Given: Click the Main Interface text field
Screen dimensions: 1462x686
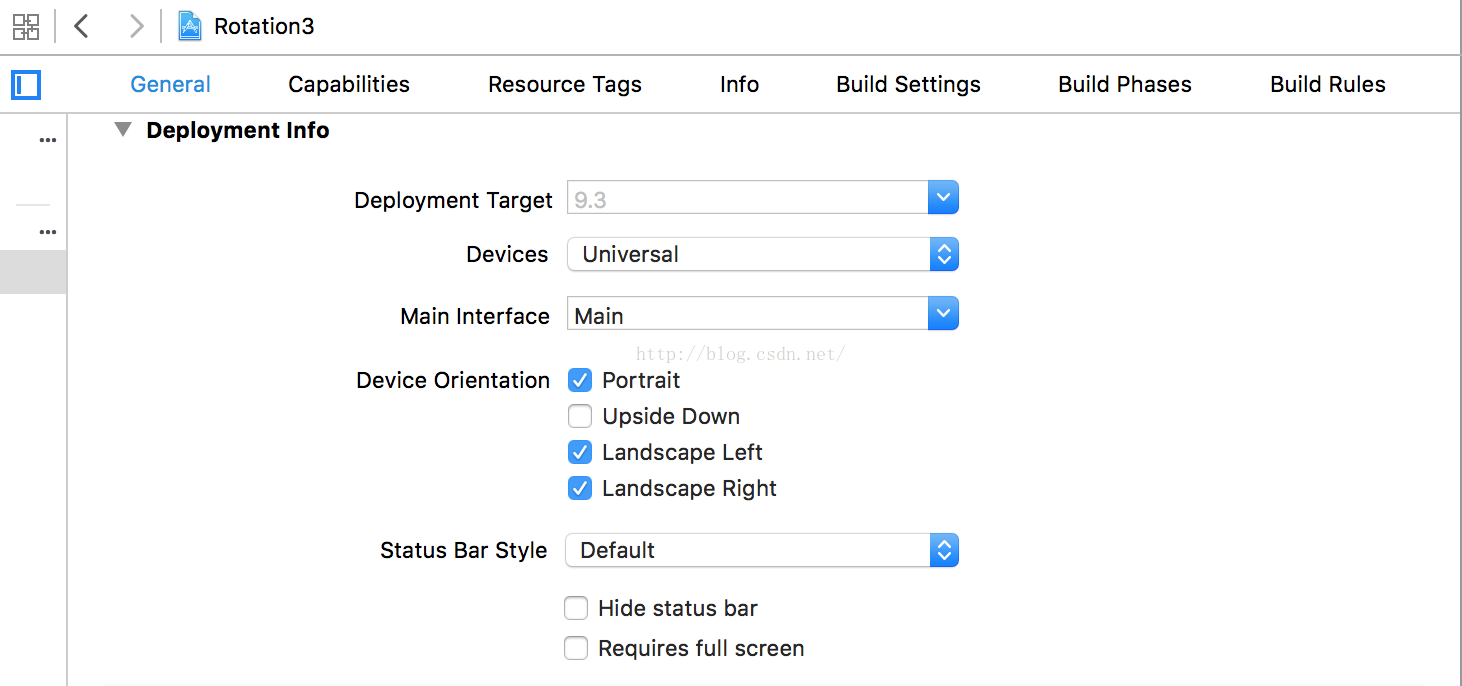Looking at the screenshot, I should [x=747, y=314].
